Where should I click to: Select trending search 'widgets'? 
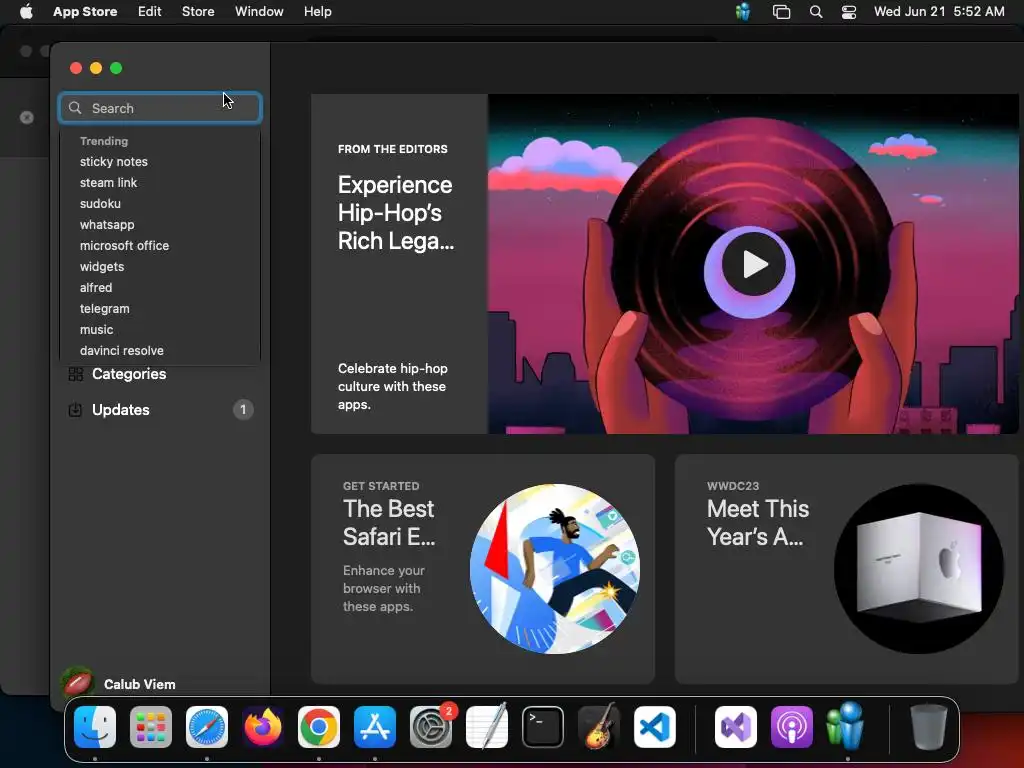coord(102,266)
